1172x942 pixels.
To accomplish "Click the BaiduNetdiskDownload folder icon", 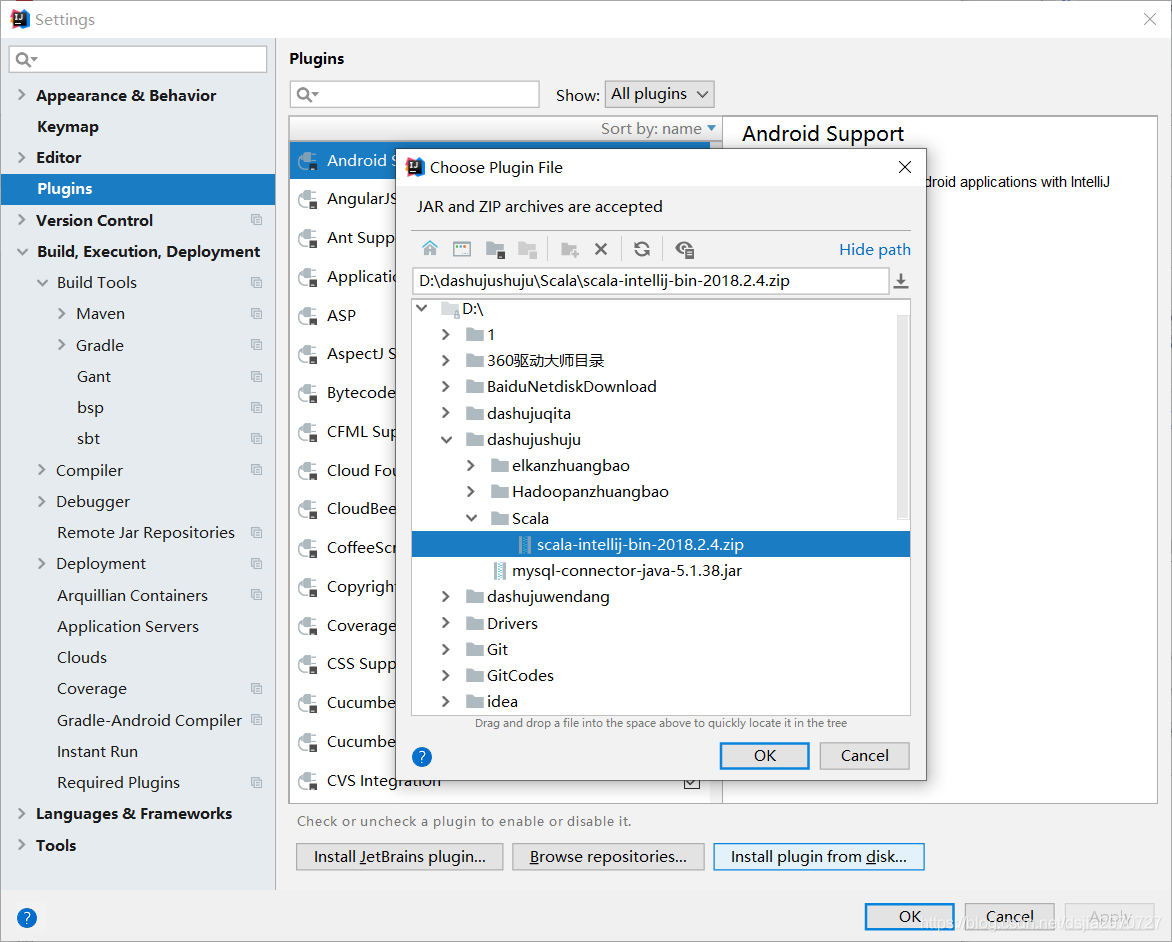I will 475,387.
